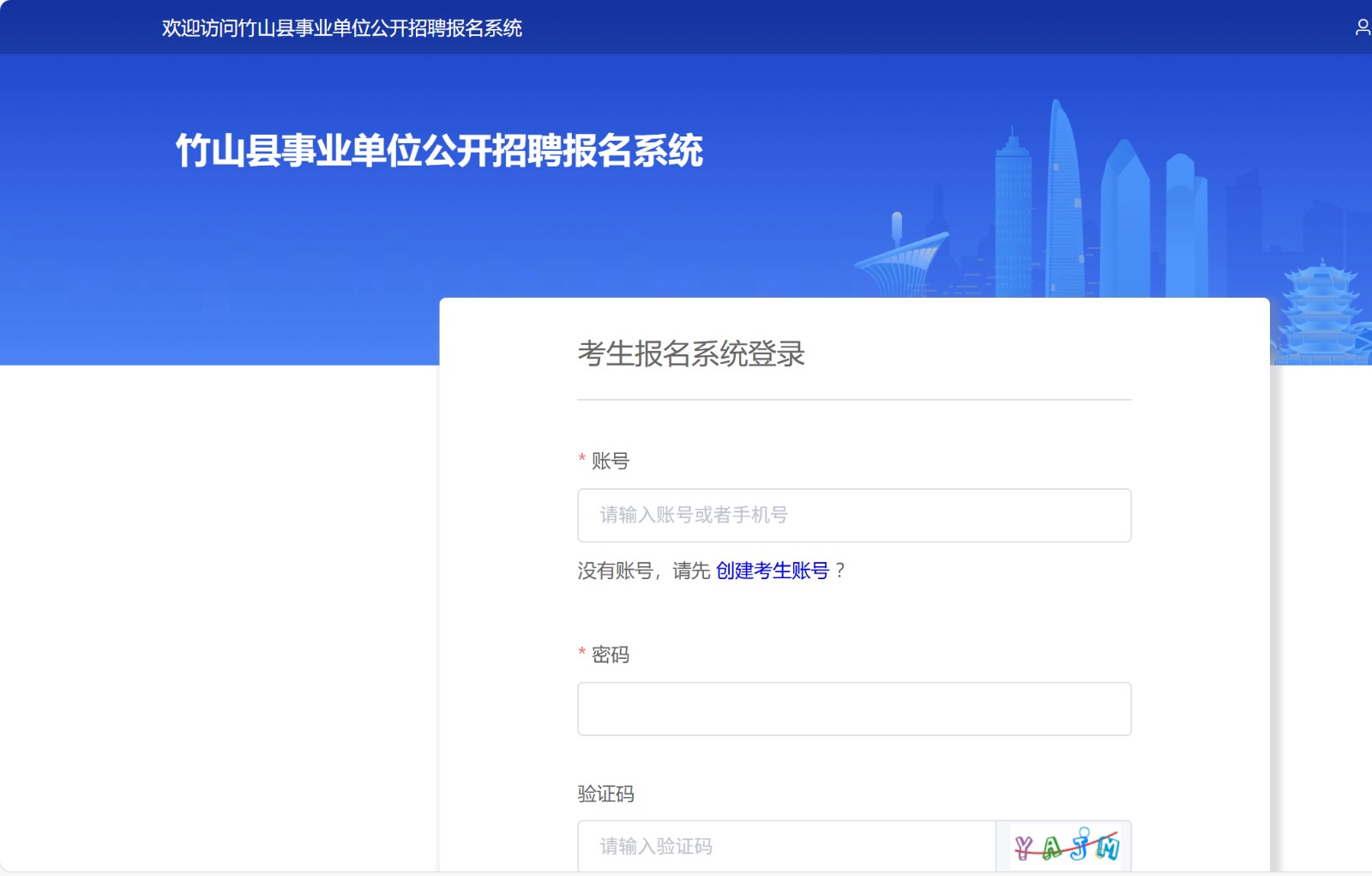Click the welcome text 欢迎访问竹山县事业单位公开招聘报名系统

coord(342,28)
